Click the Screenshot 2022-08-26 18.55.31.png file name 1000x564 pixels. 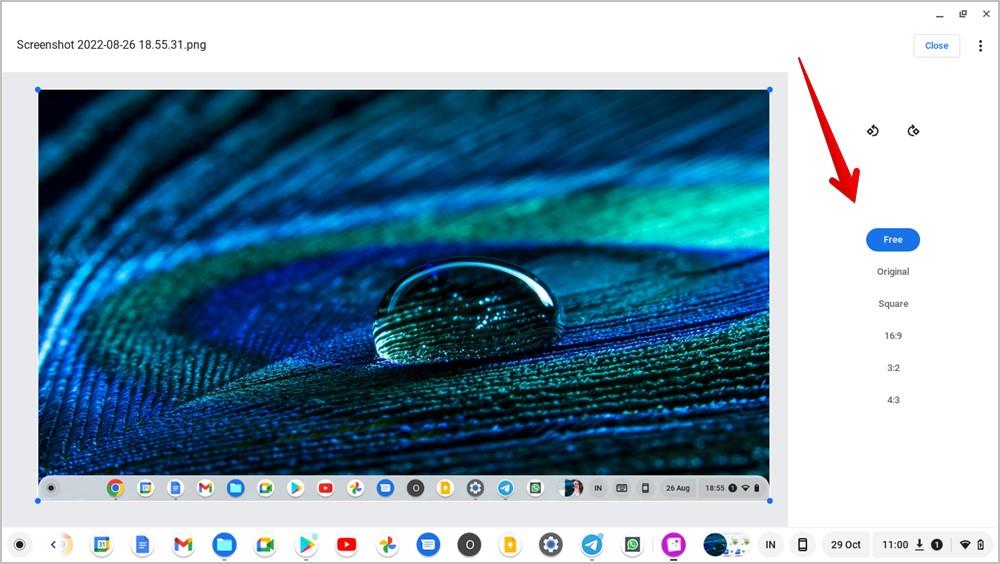click(111, 45)
